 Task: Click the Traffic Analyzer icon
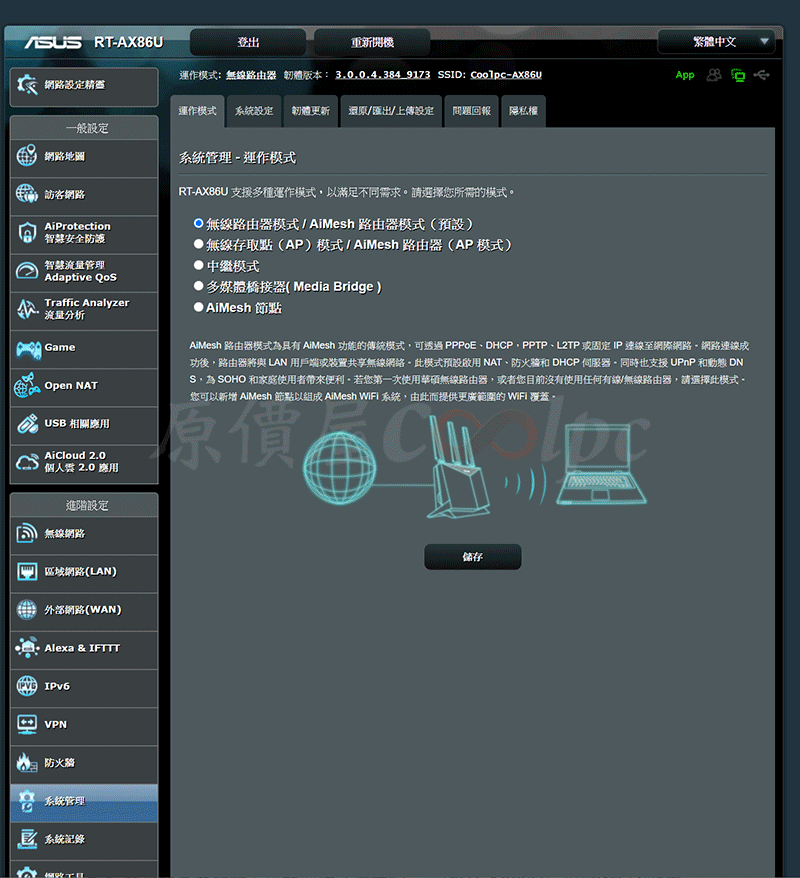coord(27,309)
